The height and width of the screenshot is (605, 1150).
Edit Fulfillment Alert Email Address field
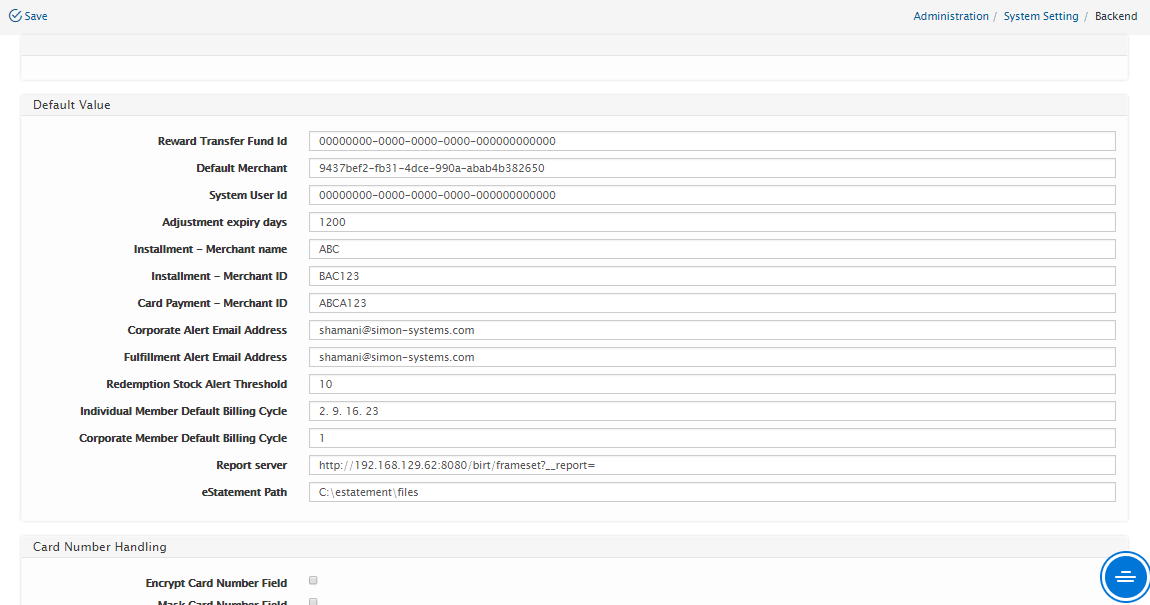pos(711,357)
